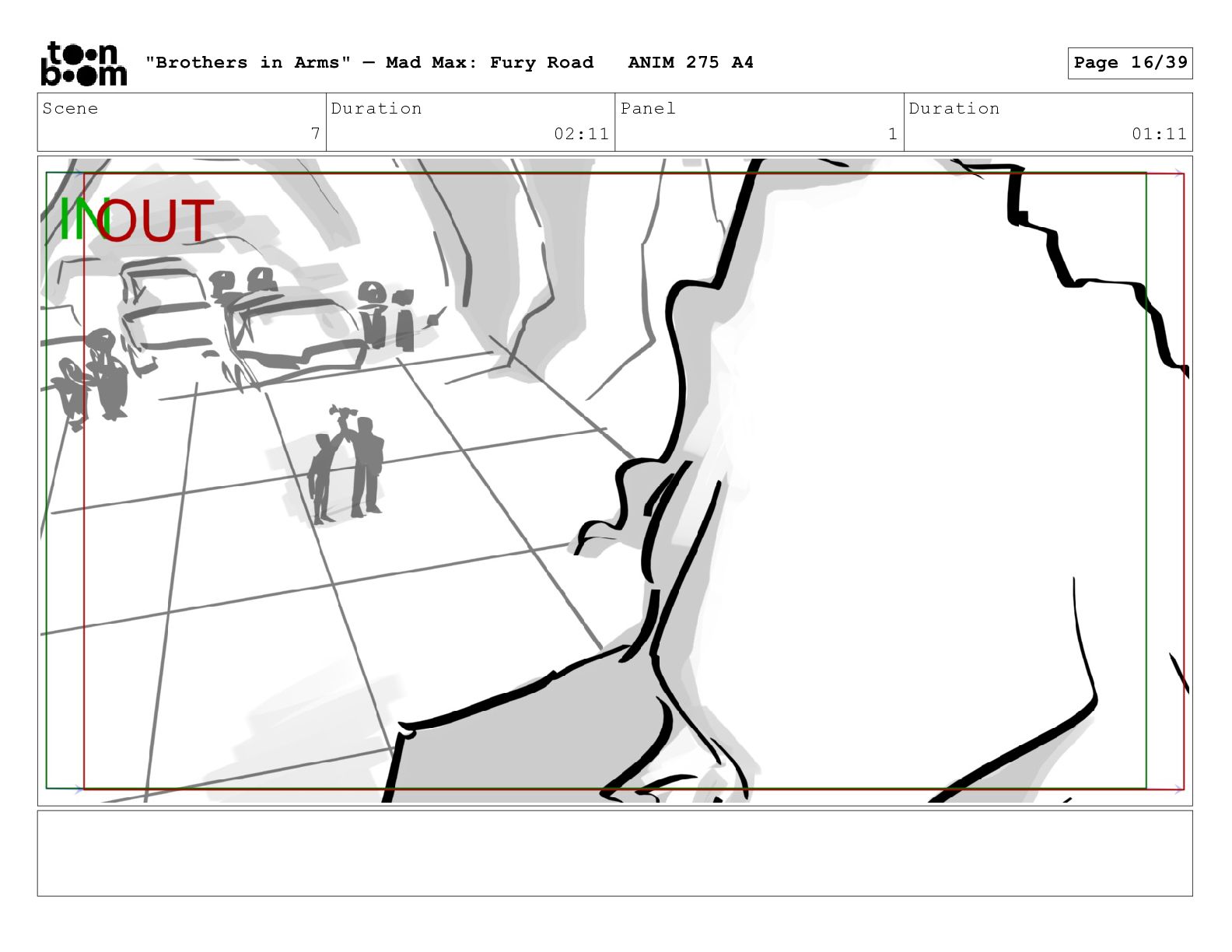Click the Duration label beside Panel
The width and height of the screenshot is (1232, 952).
point(954,108)
